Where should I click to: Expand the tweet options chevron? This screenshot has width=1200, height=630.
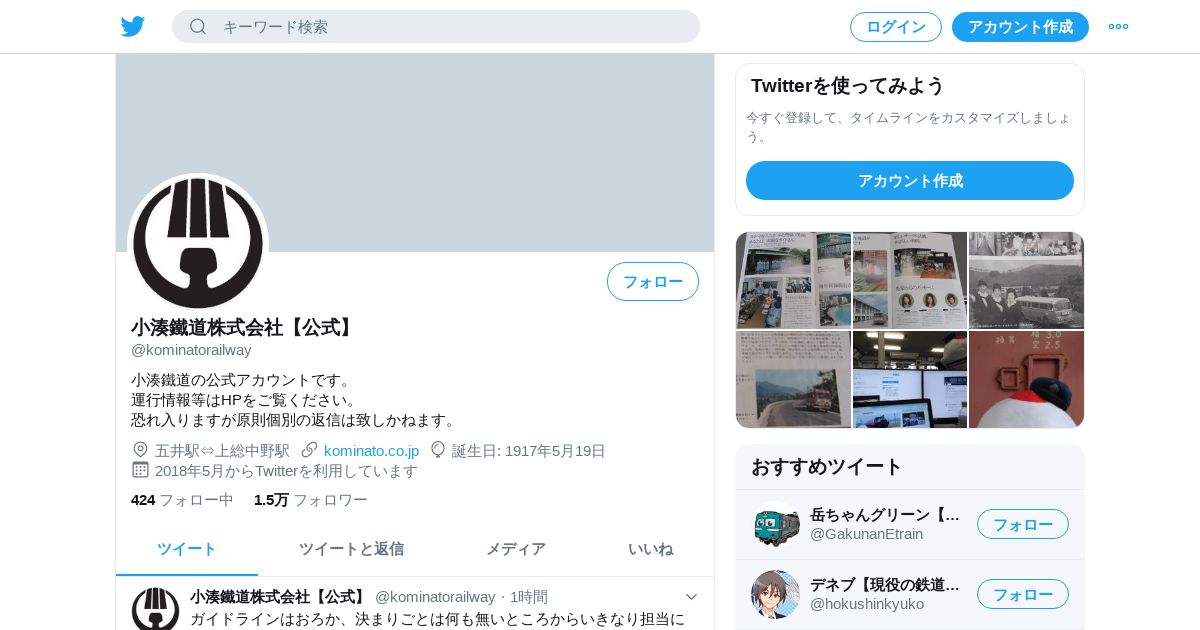[x=691, y=597]
